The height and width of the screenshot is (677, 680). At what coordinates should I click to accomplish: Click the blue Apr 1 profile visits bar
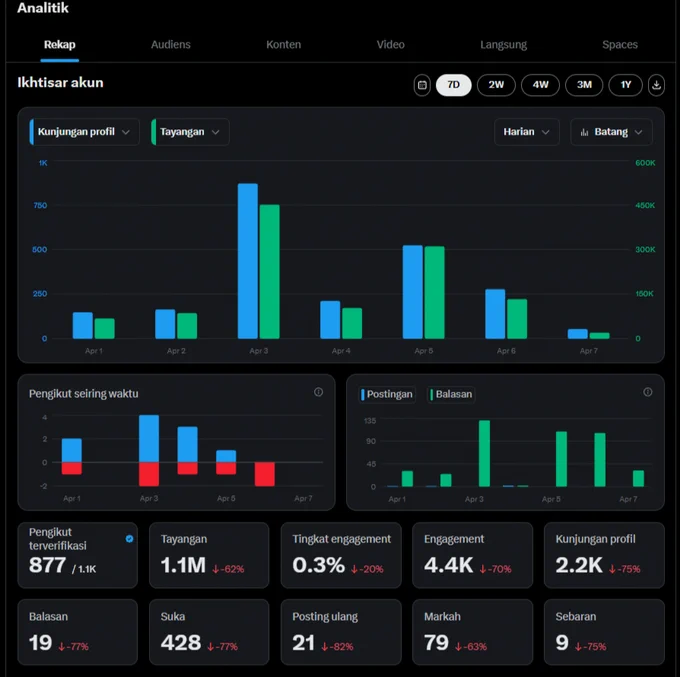point(82,325)
